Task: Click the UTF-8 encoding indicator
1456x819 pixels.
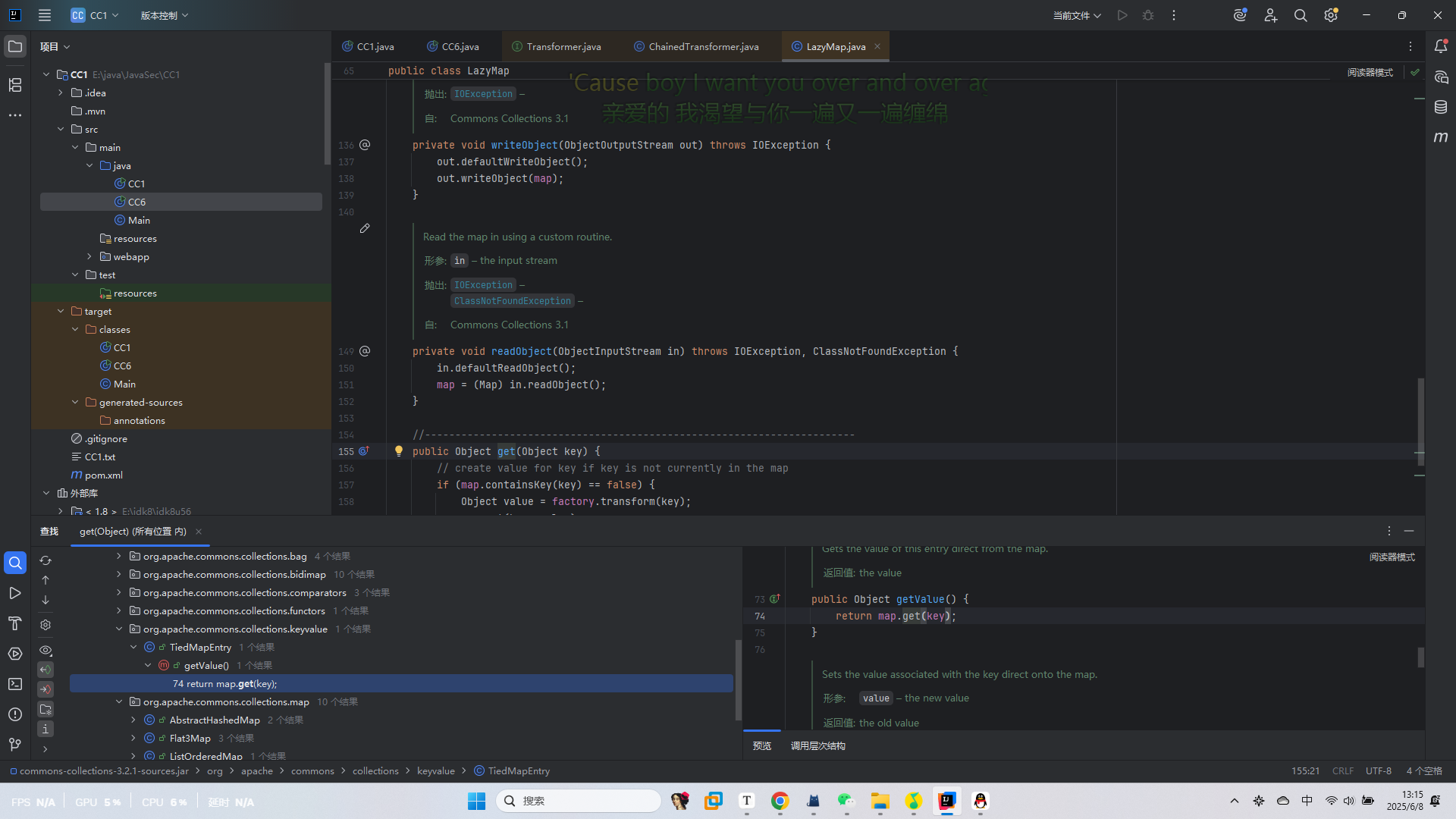Action: click(x=1378, y=771)
